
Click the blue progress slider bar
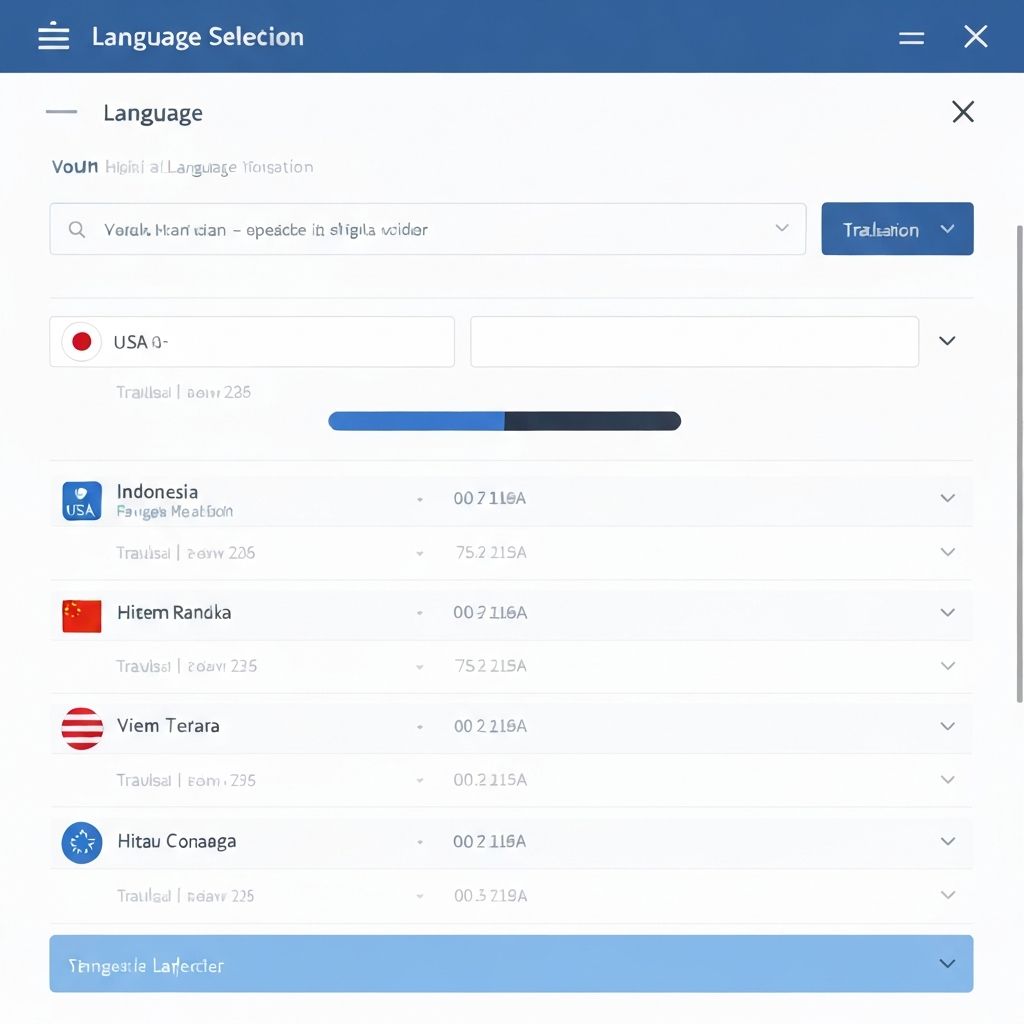[x=504, y=421]
